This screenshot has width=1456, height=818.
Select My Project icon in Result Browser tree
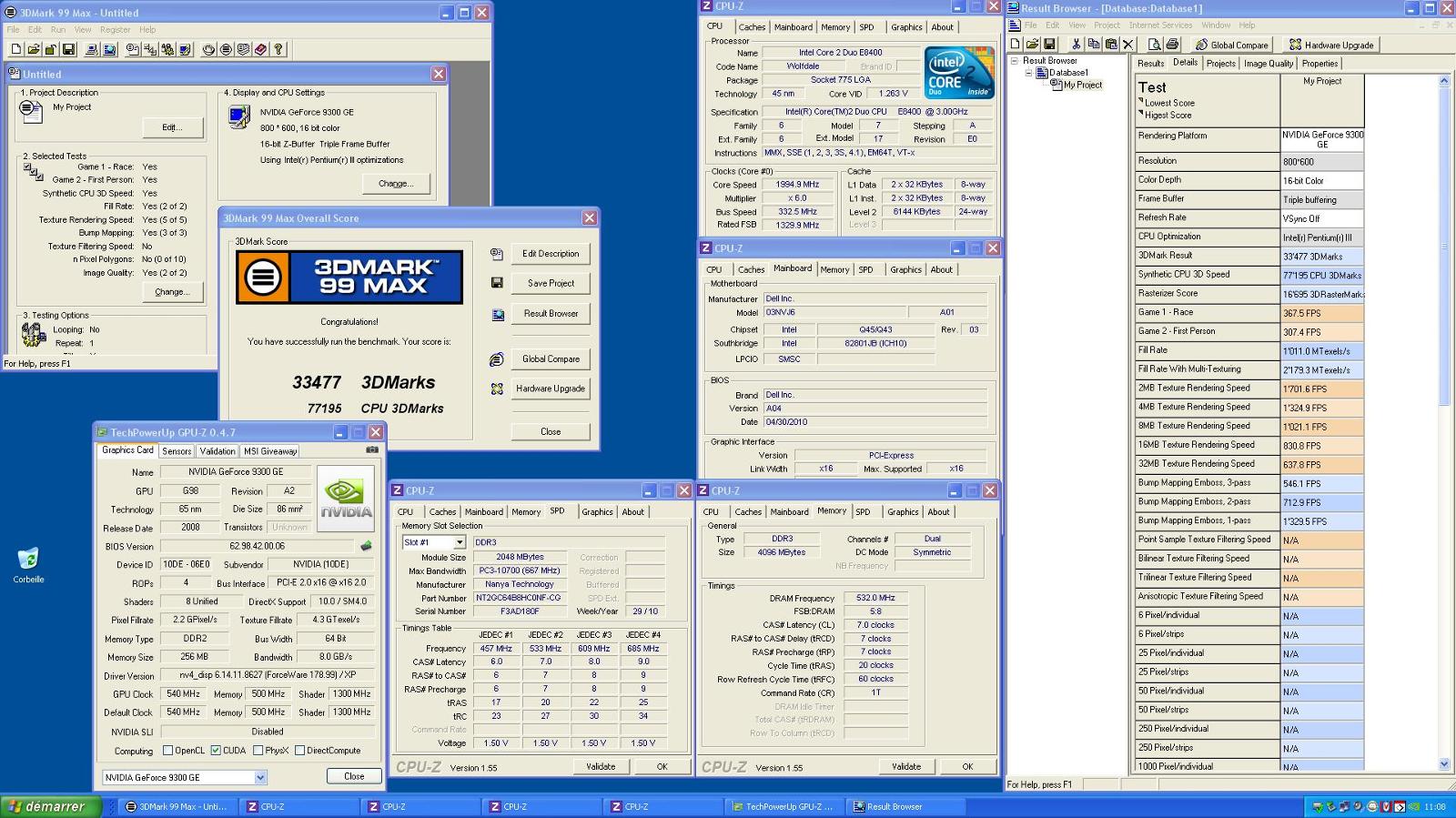tap(1057, 85)
